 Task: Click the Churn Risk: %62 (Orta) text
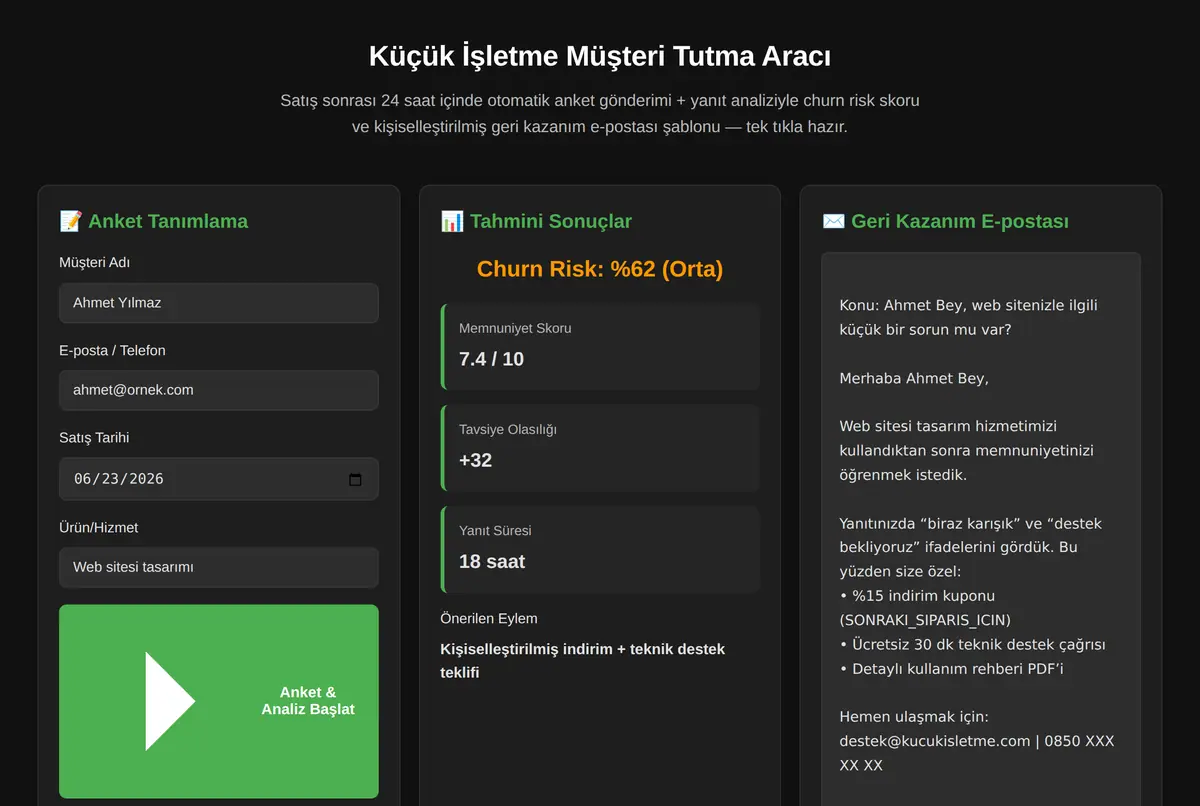600,269
